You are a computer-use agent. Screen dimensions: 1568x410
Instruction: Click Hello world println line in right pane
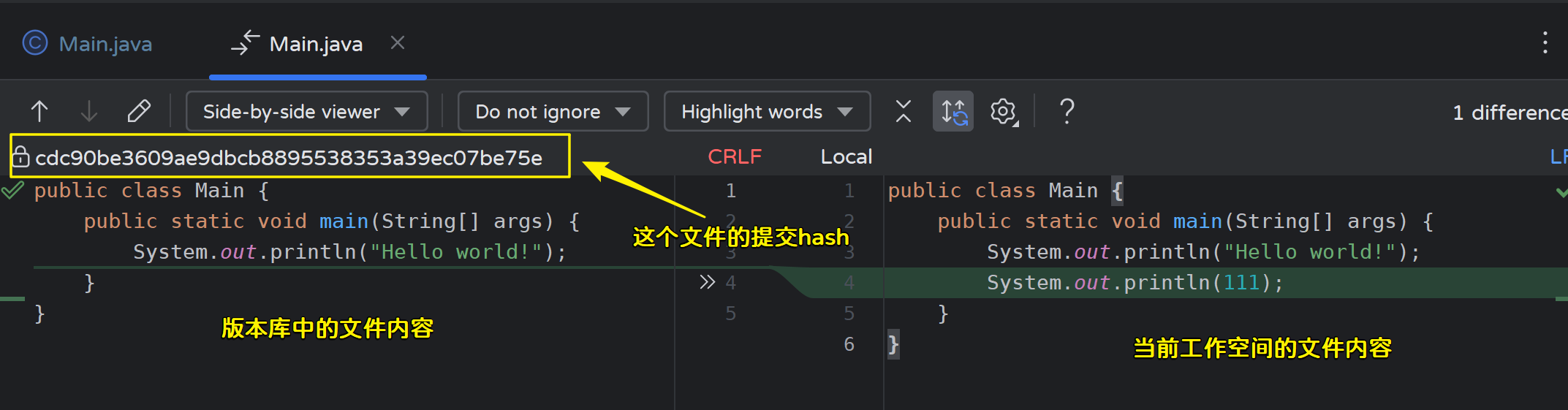[x=1203, y=252]
